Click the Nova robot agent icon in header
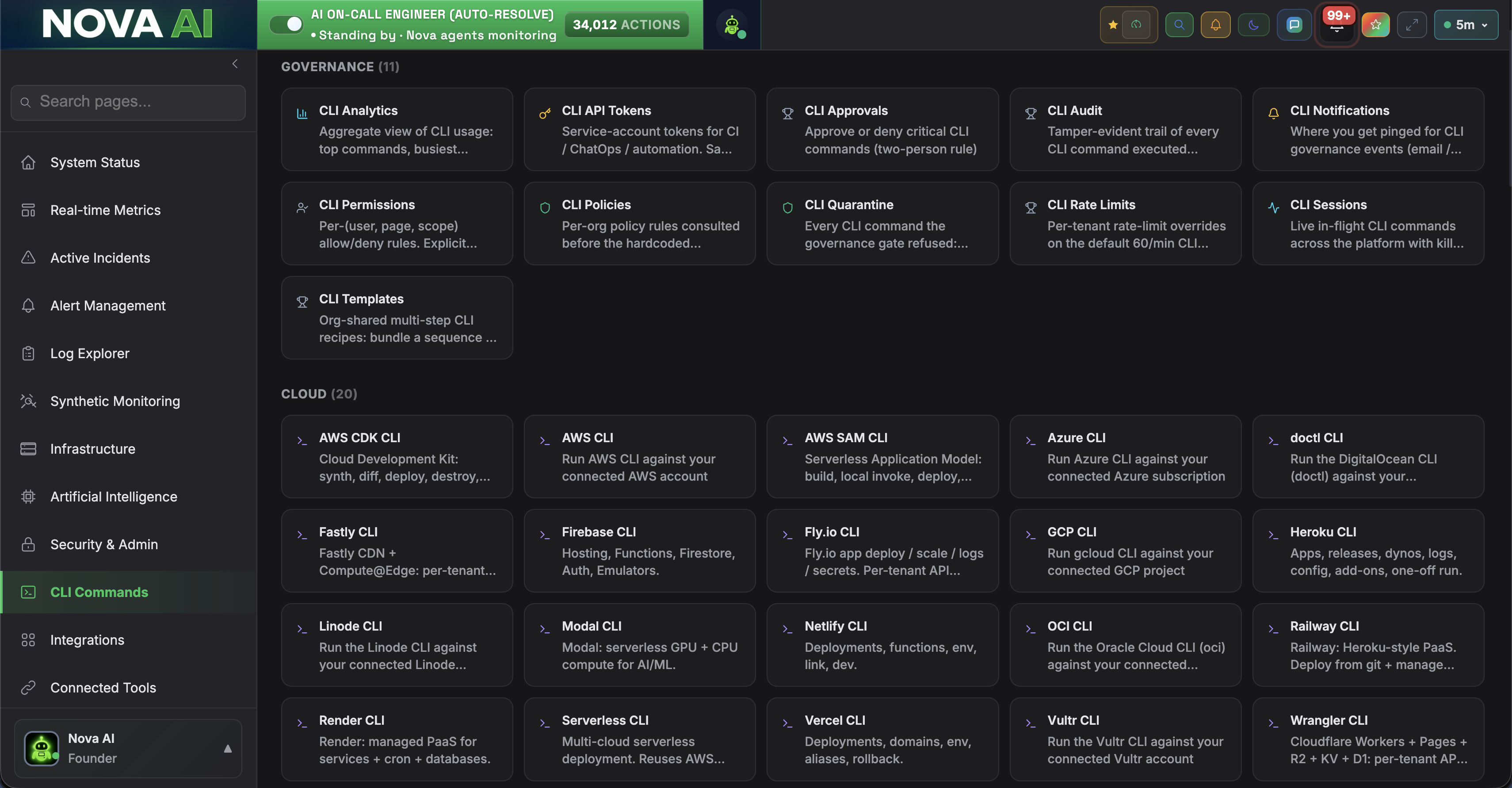Image resolution: width=1512 pixels, height=788 pixels. (732, 25)
